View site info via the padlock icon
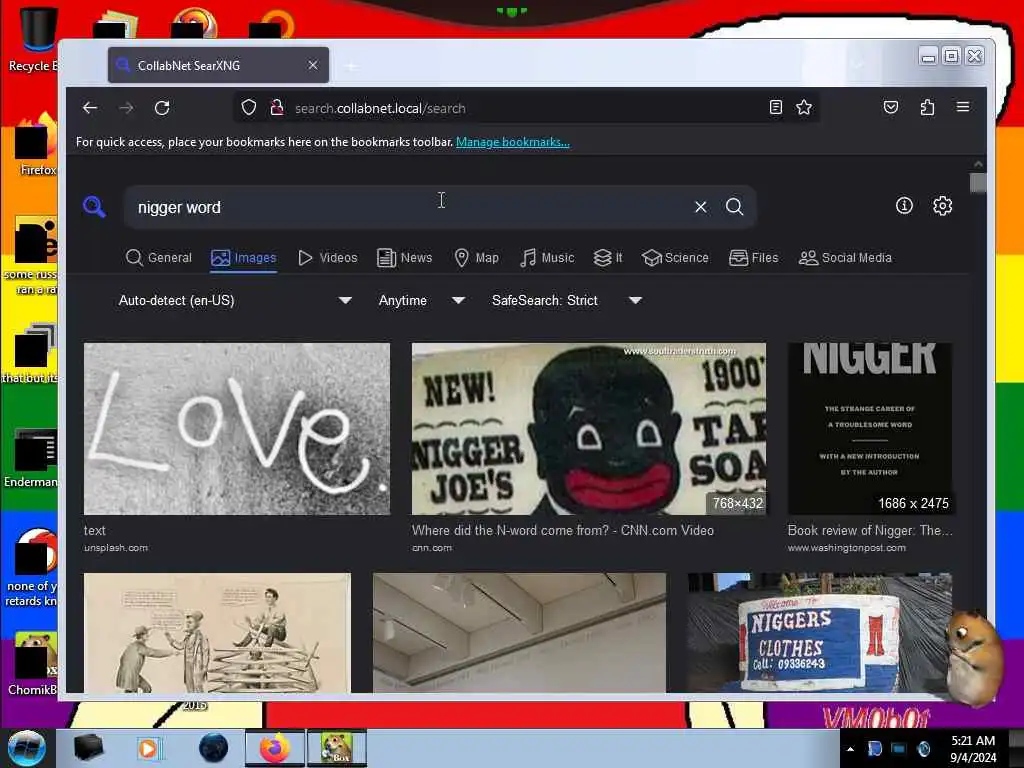1024x768 pixels. [x=277, y=108]
